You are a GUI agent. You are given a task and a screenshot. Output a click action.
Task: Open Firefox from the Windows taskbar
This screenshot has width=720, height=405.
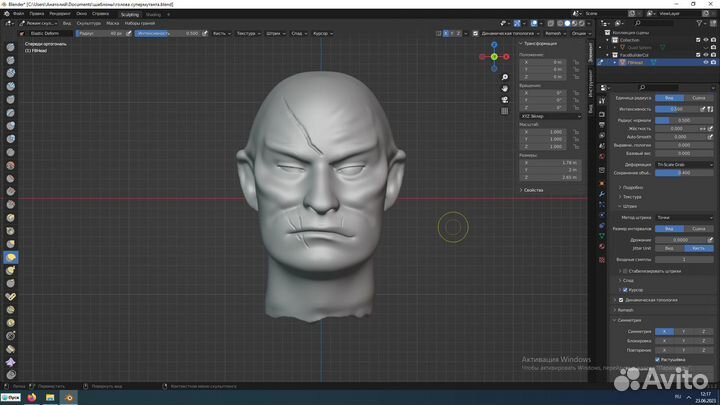(31, 397)
